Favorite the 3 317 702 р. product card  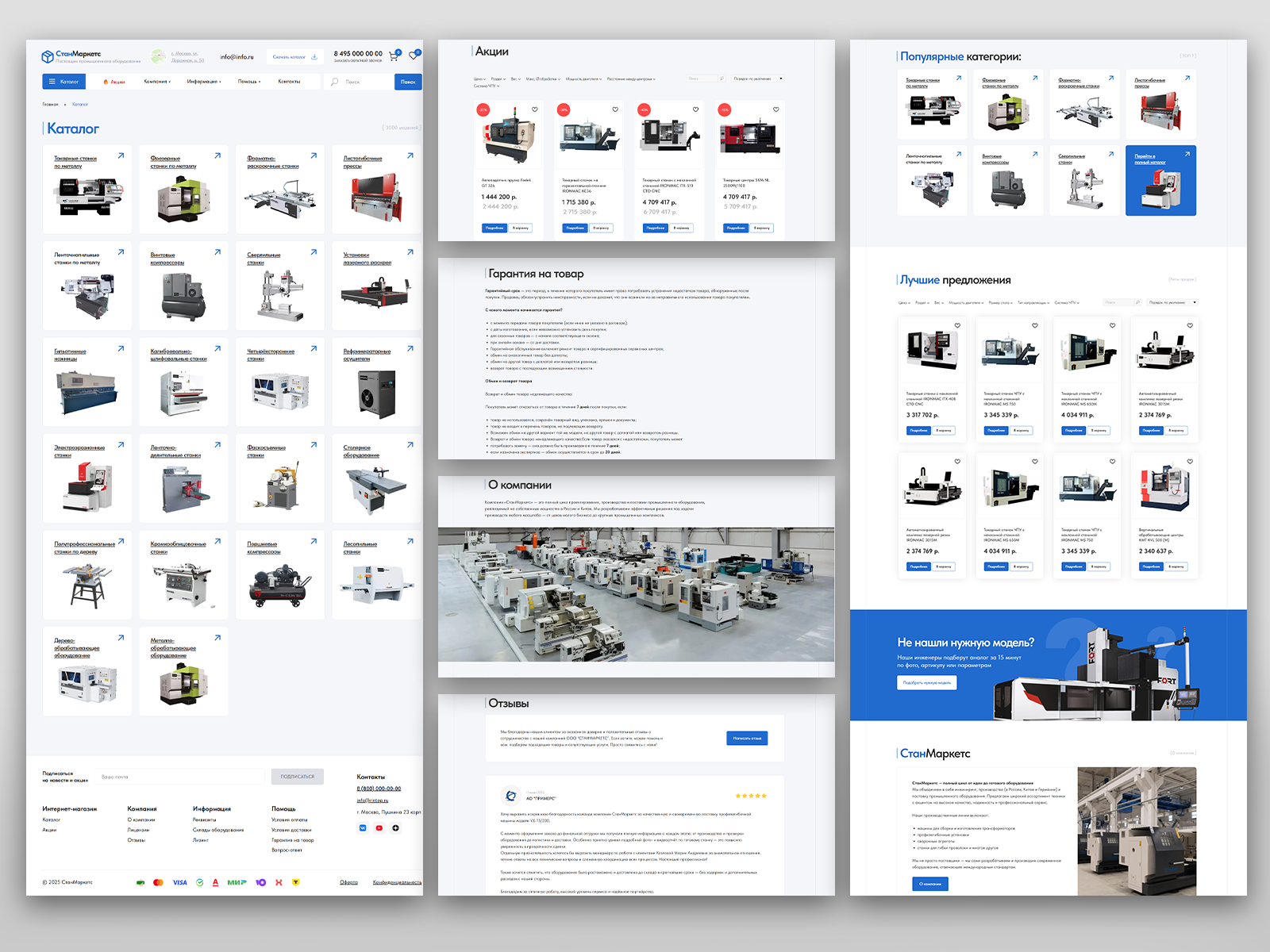[957, 325]
